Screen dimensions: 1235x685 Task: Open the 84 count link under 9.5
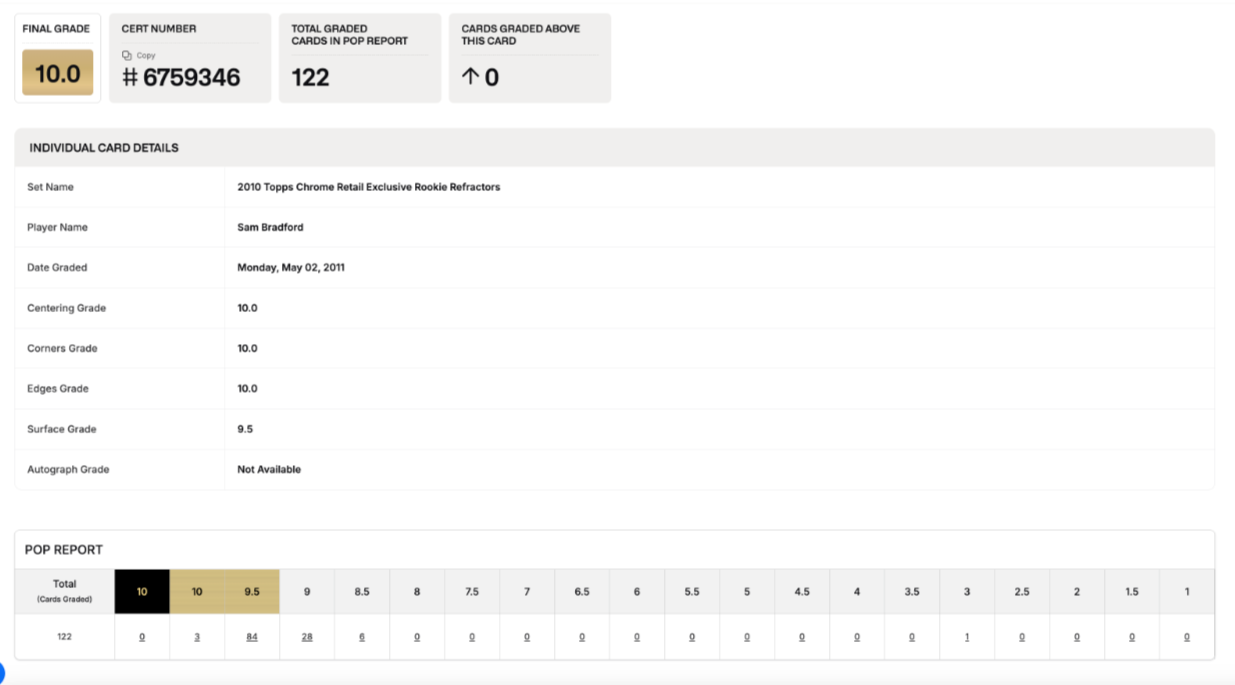252,637
